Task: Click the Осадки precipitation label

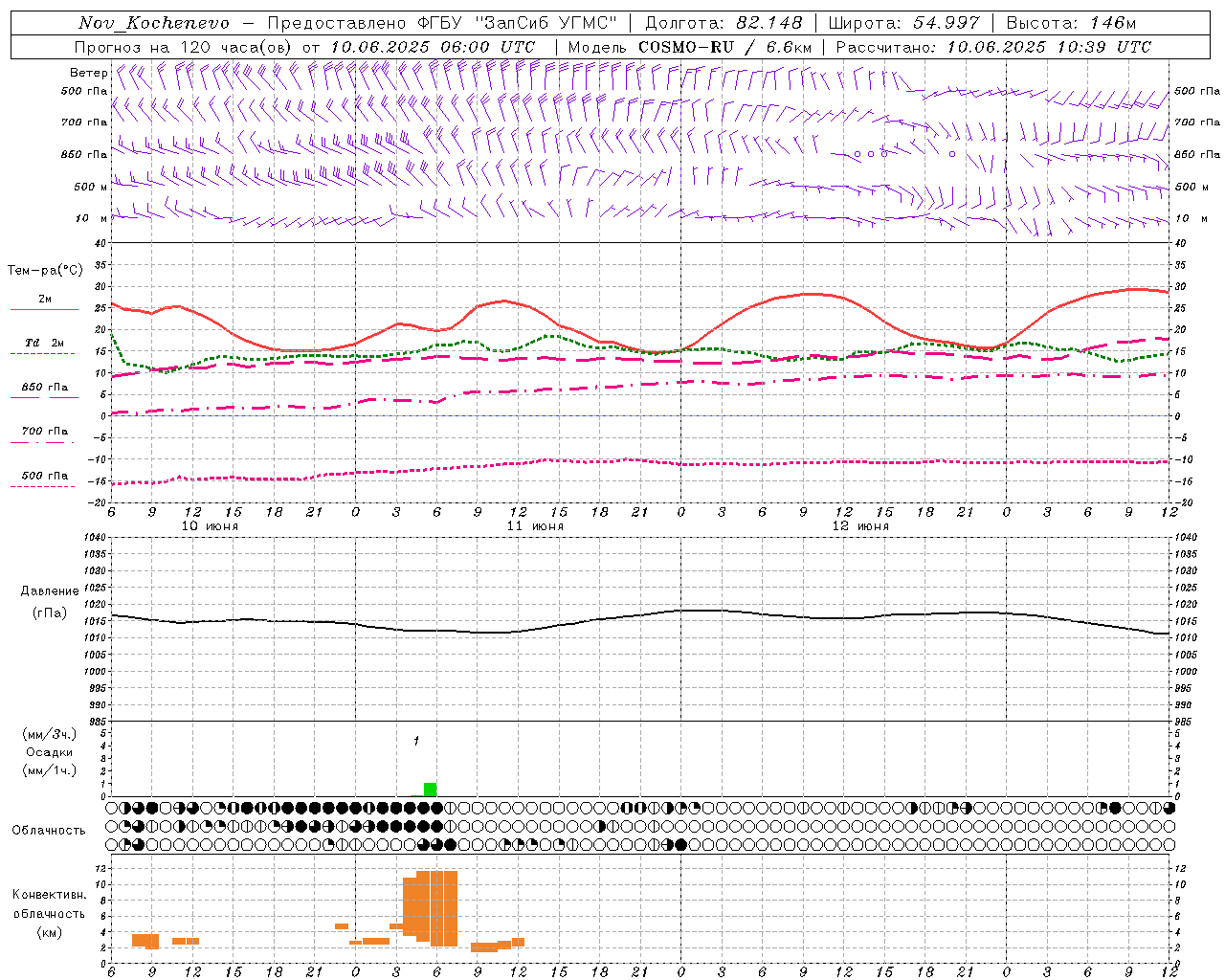Action: point(50,752)
